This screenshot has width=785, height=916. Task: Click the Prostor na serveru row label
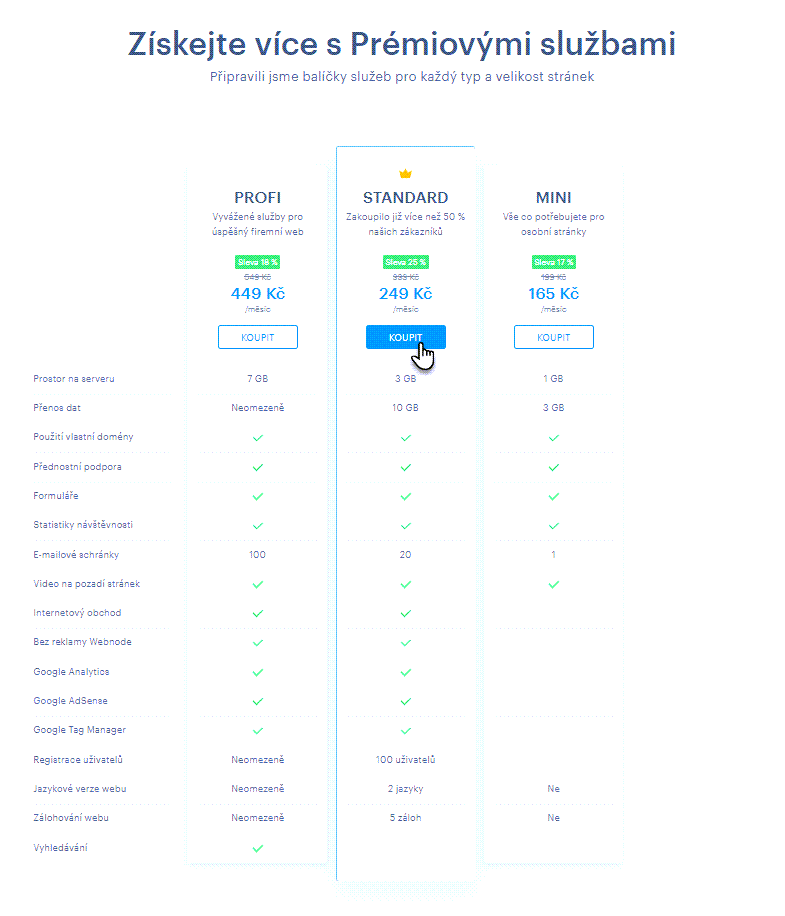(72, 379)
